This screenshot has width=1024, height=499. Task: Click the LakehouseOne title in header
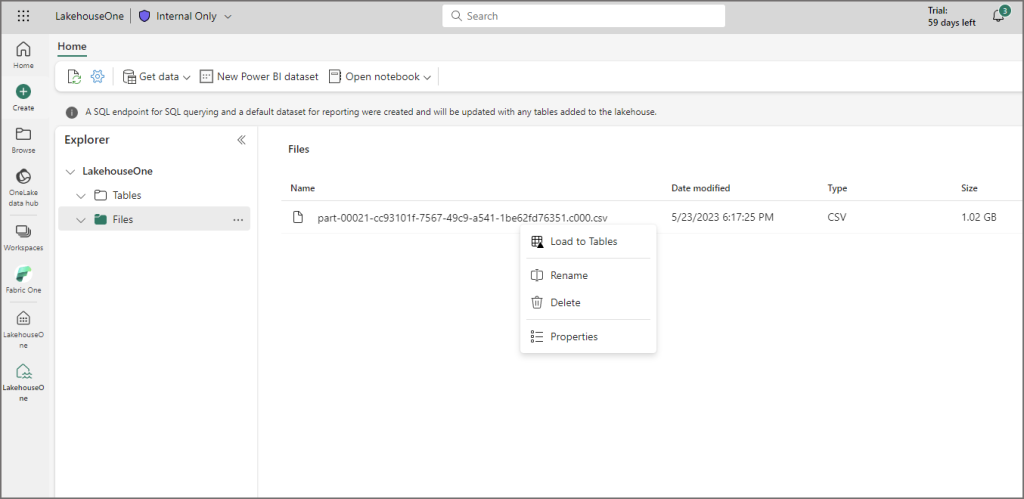[89, 16]
